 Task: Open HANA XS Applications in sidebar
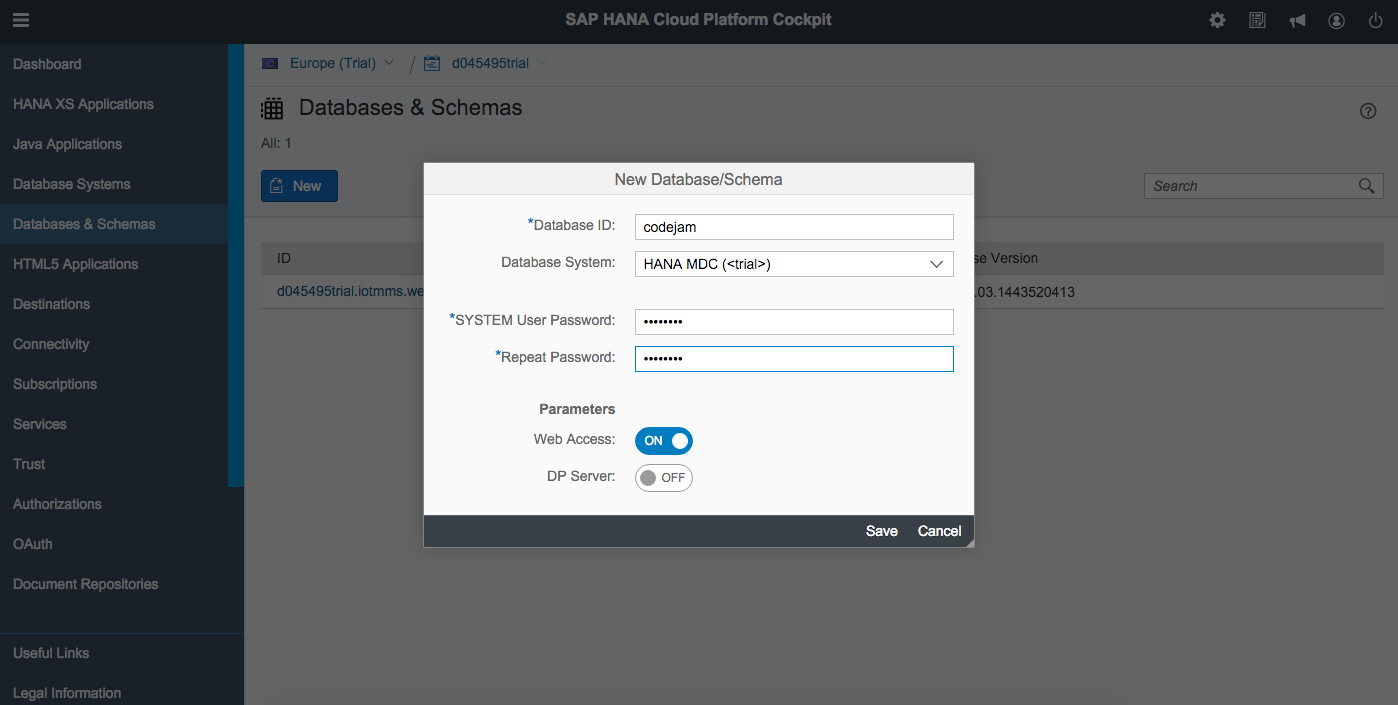click(x=83, y=104)
